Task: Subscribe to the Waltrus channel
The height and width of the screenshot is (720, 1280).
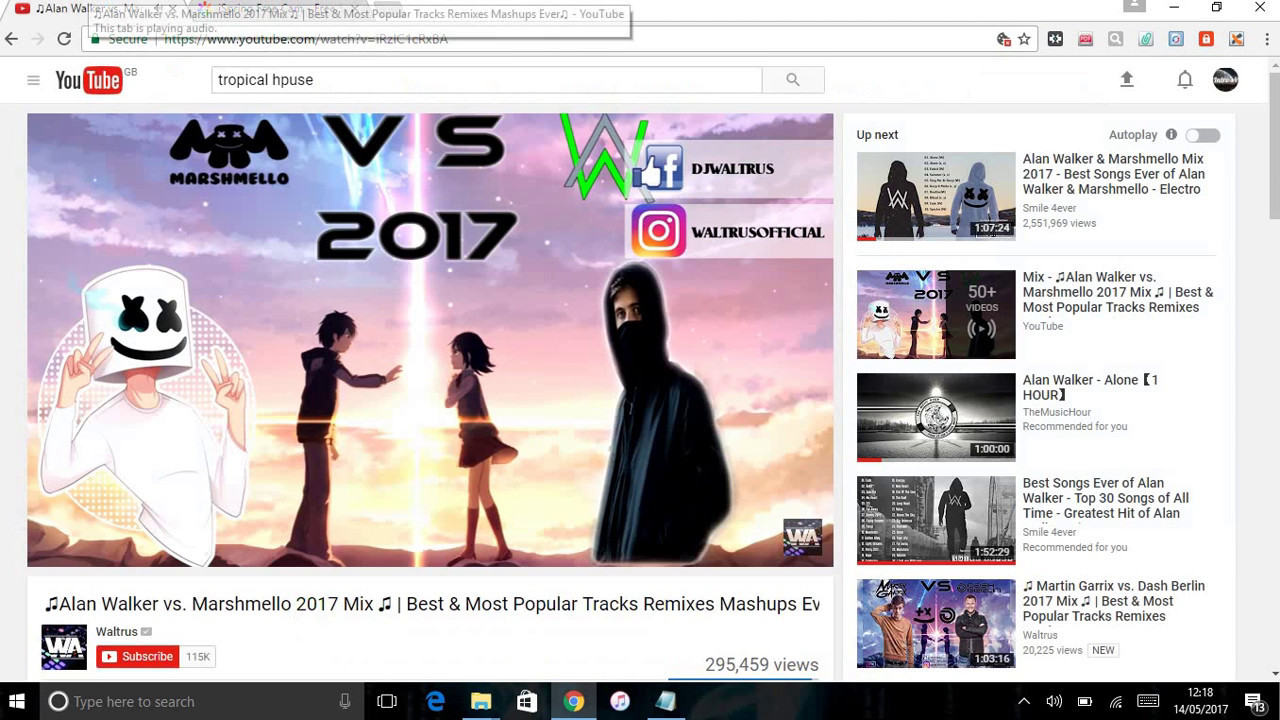Action: point(138,657)
